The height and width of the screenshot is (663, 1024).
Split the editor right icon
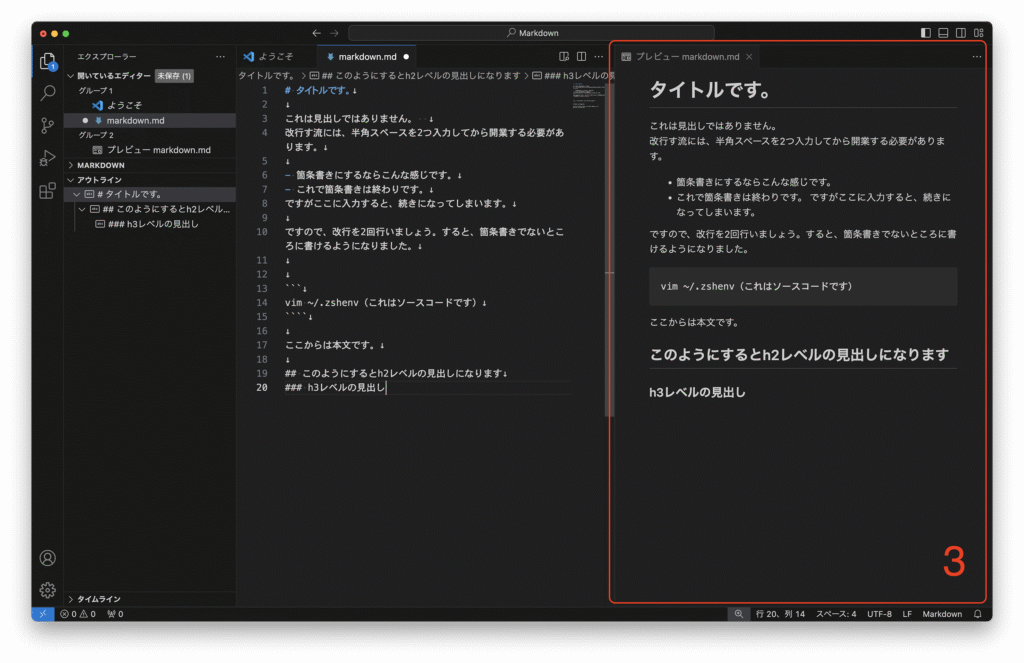pos(581,57)
